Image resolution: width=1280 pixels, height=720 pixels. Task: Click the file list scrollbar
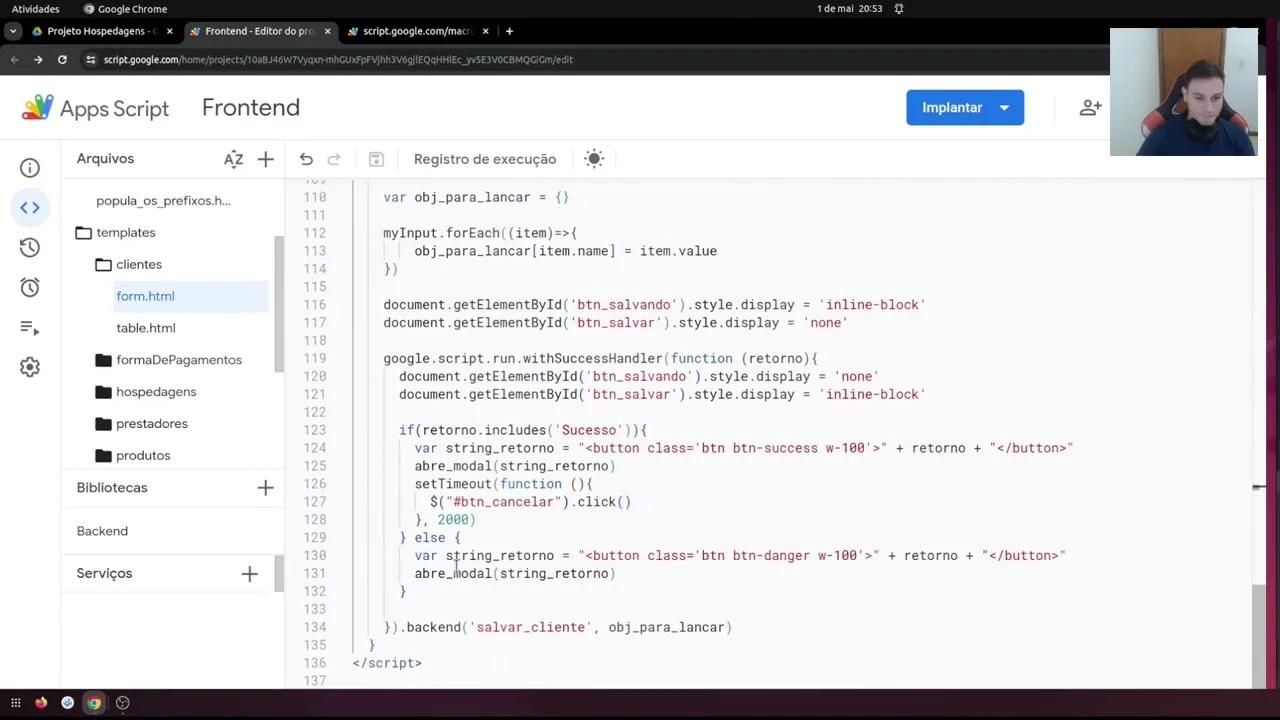280,302
